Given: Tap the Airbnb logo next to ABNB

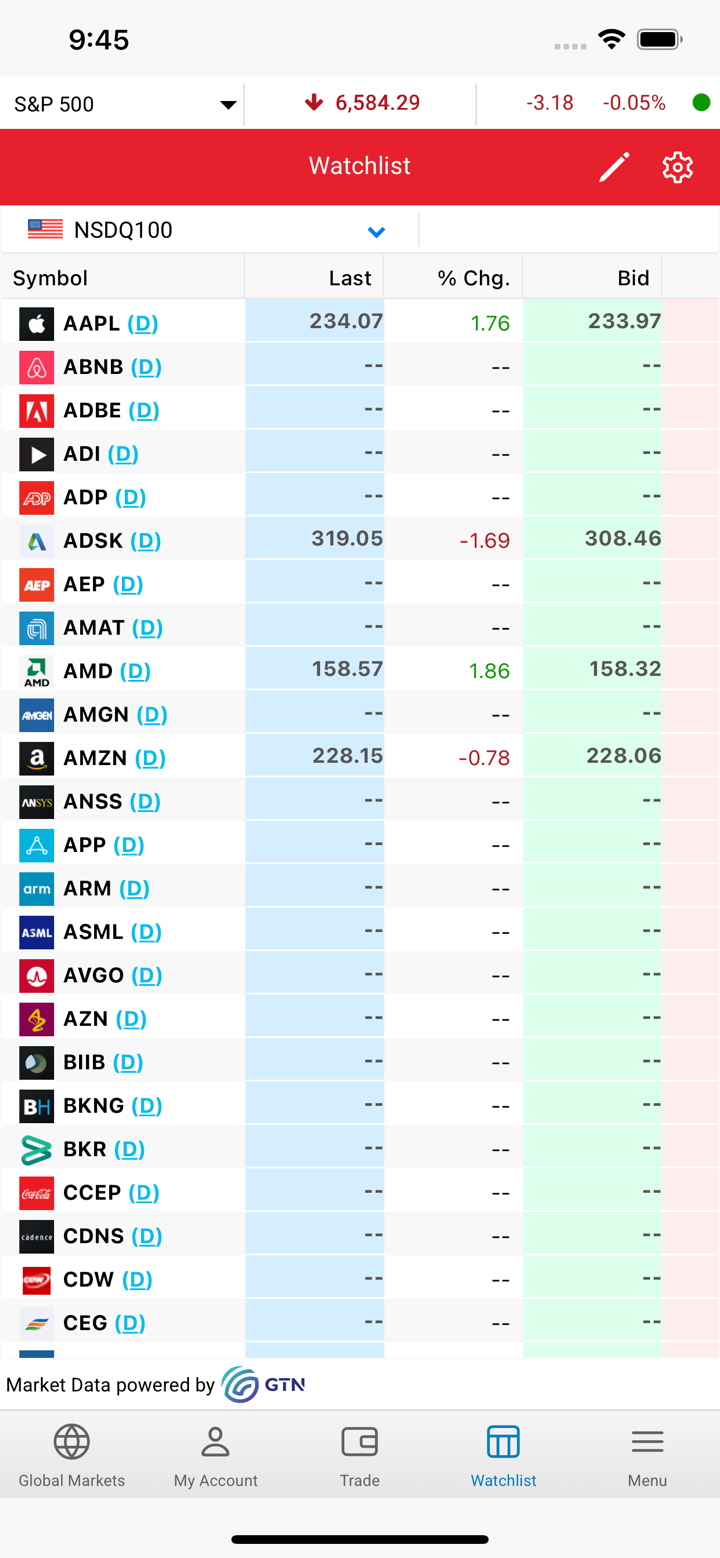Looking at the screenshot, I should (x=37, y=367).
